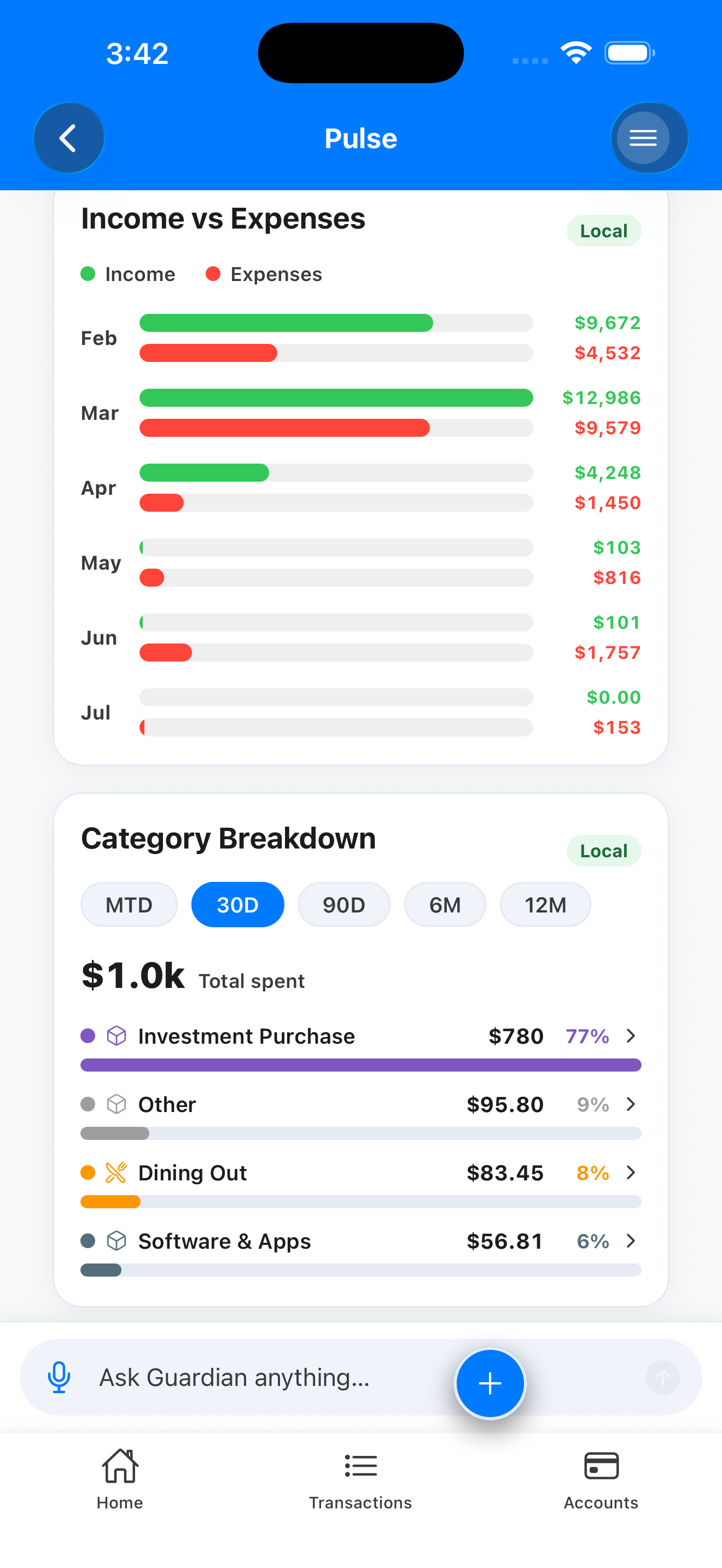Image resolution: width=722 pixels, height=1568 pixels.
Task: Tap March green income bar
Action: [x=336, y=397]
